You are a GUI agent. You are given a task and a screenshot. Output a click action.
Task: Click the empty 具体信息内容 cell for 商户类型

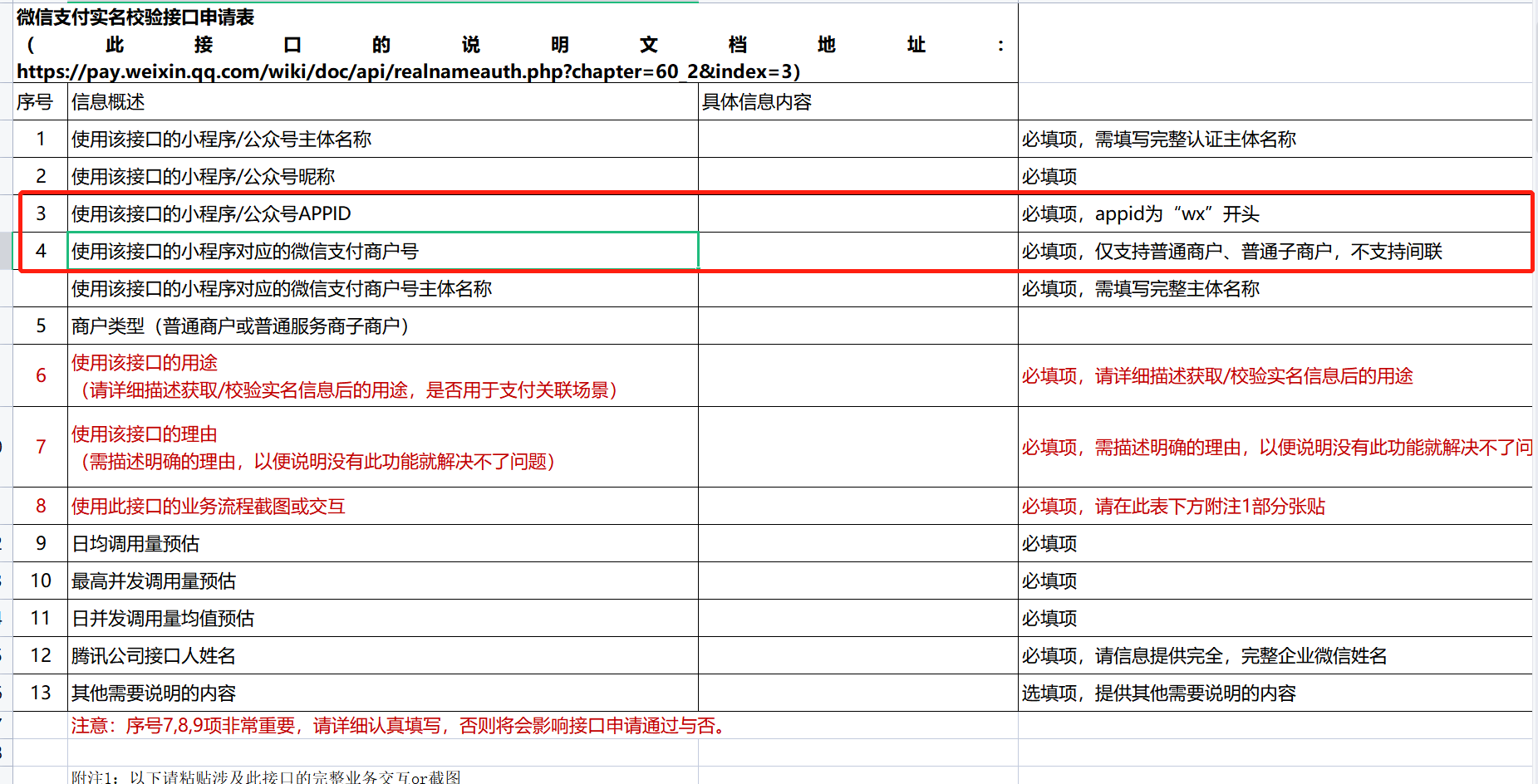click(857, 326)
